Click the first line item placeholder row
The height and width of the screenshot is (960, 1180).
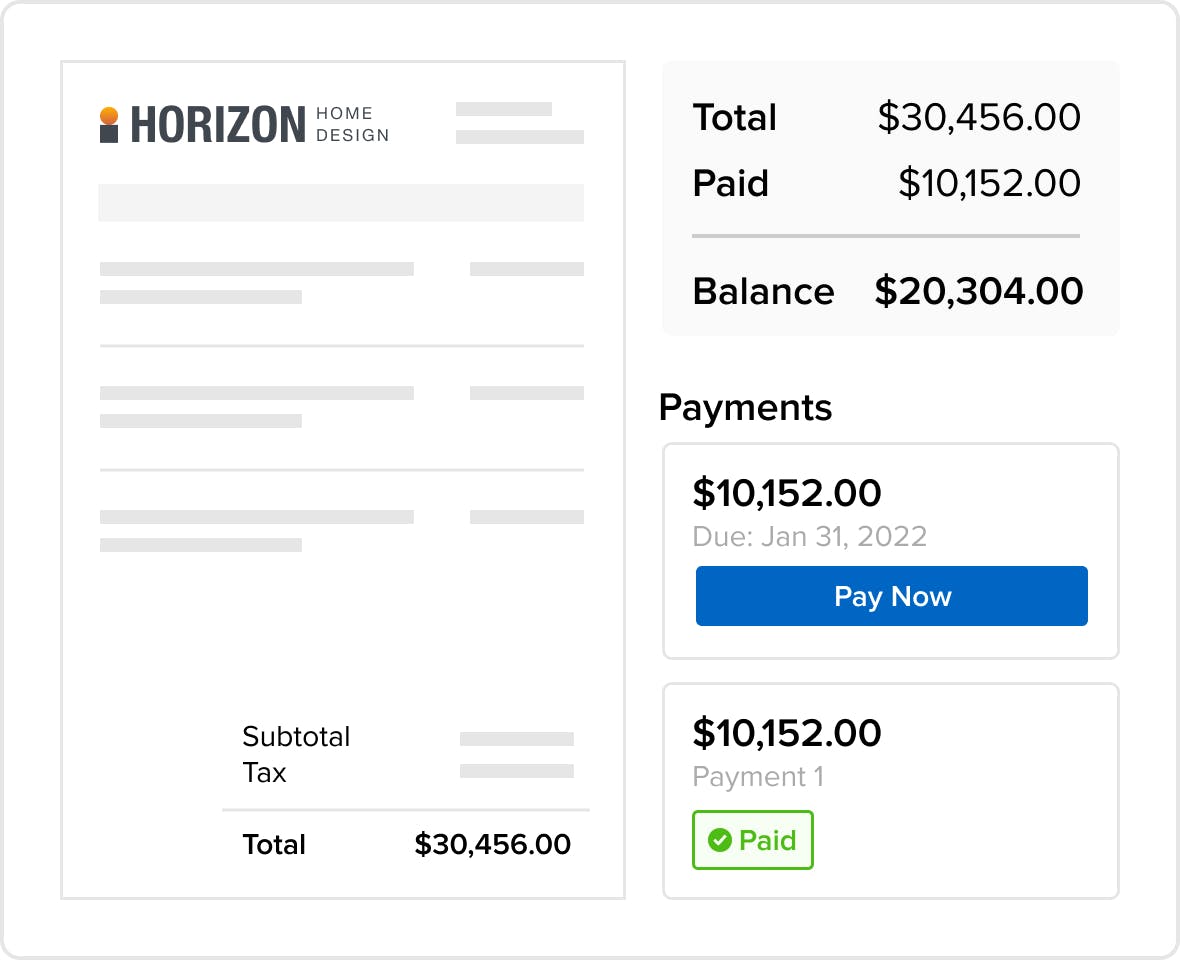coord(257,269)
